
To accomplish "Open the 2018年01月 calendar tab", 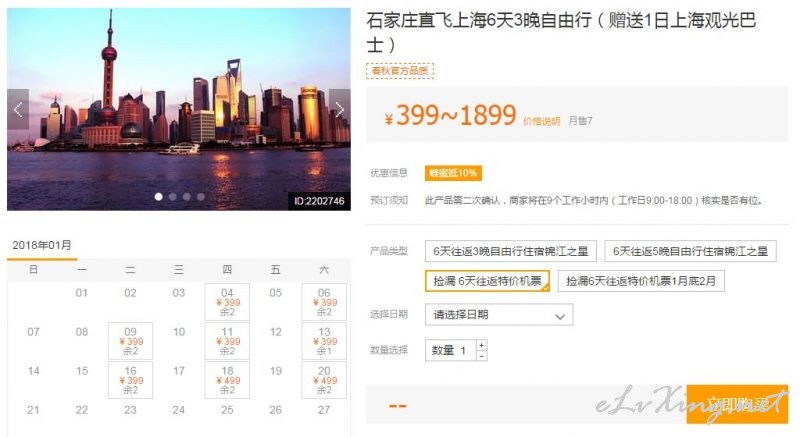I will (42, 246).
